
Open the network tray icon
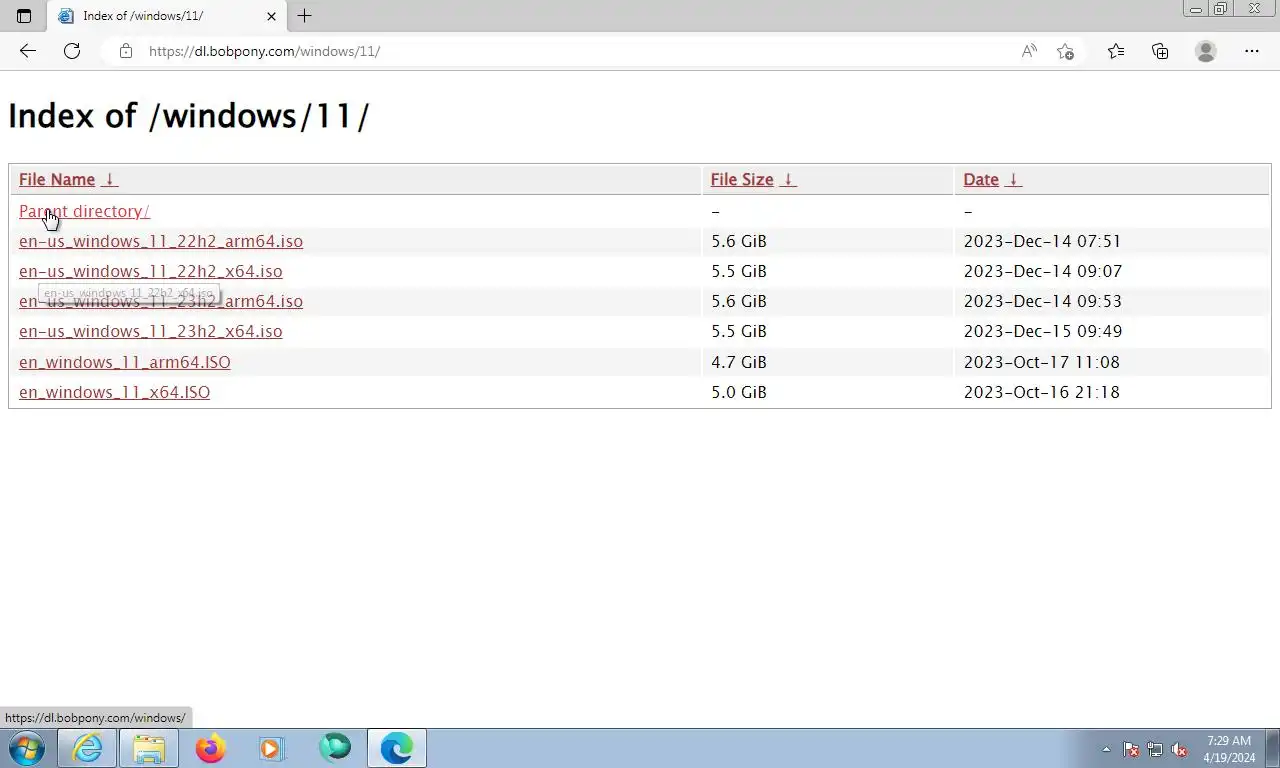coord(1155,749)
